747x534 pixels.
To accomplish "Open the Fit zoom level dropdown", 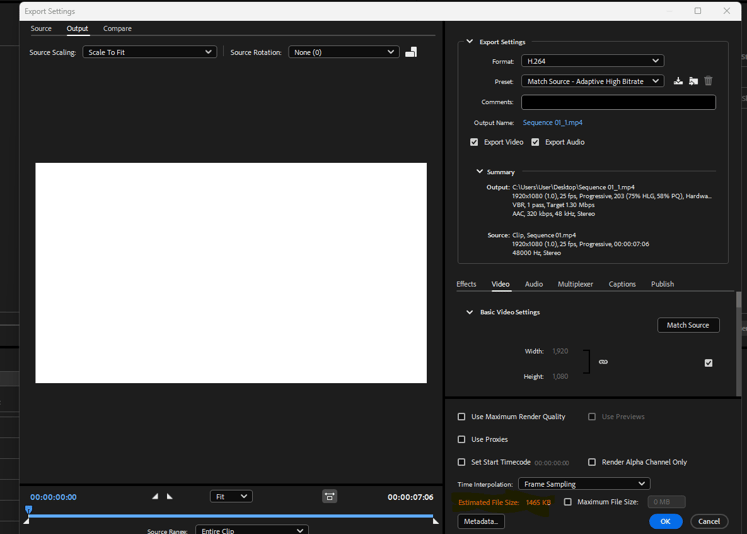I will point(231,496).
